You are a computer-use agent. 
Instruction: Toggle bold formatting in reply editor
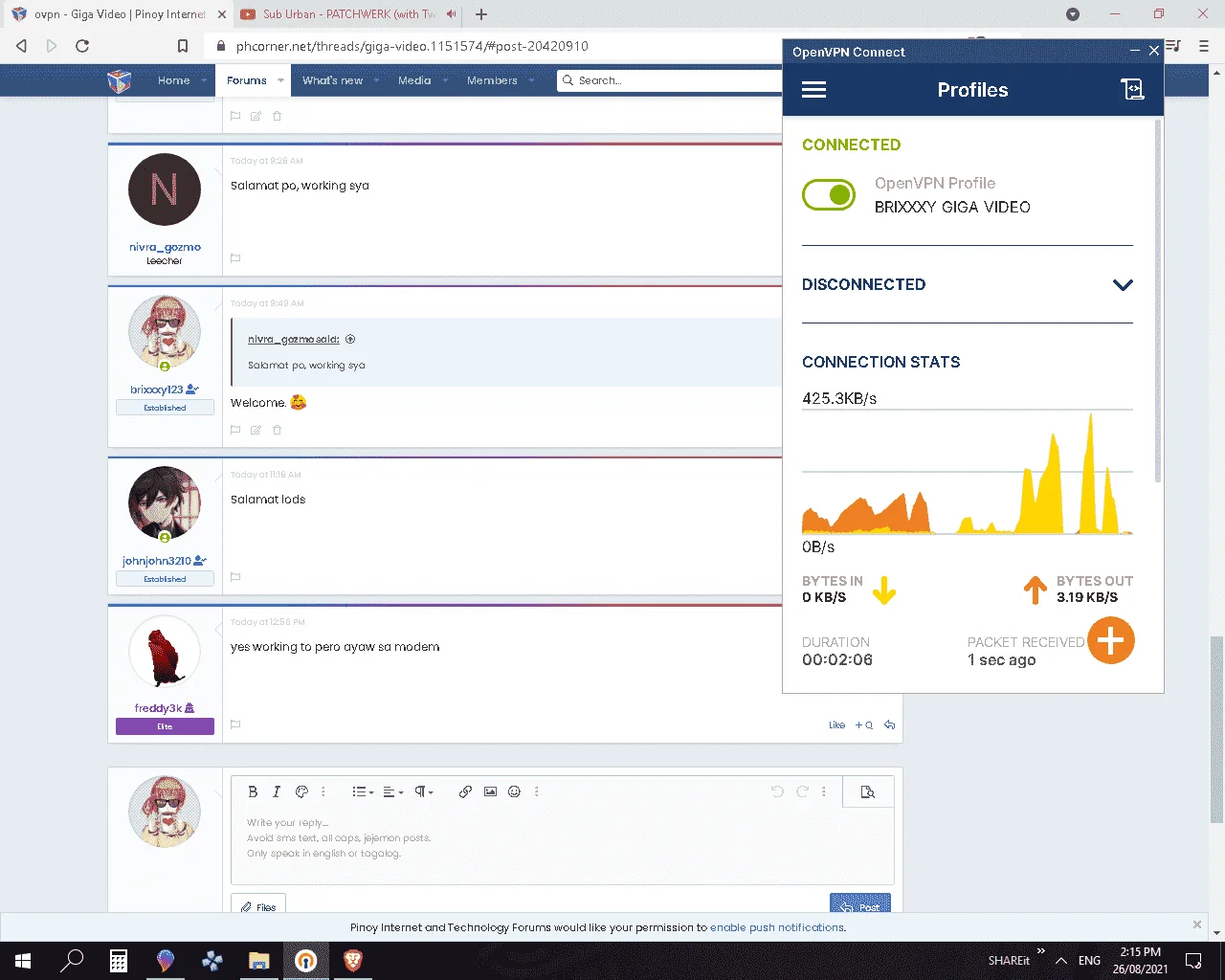[253, 791]
